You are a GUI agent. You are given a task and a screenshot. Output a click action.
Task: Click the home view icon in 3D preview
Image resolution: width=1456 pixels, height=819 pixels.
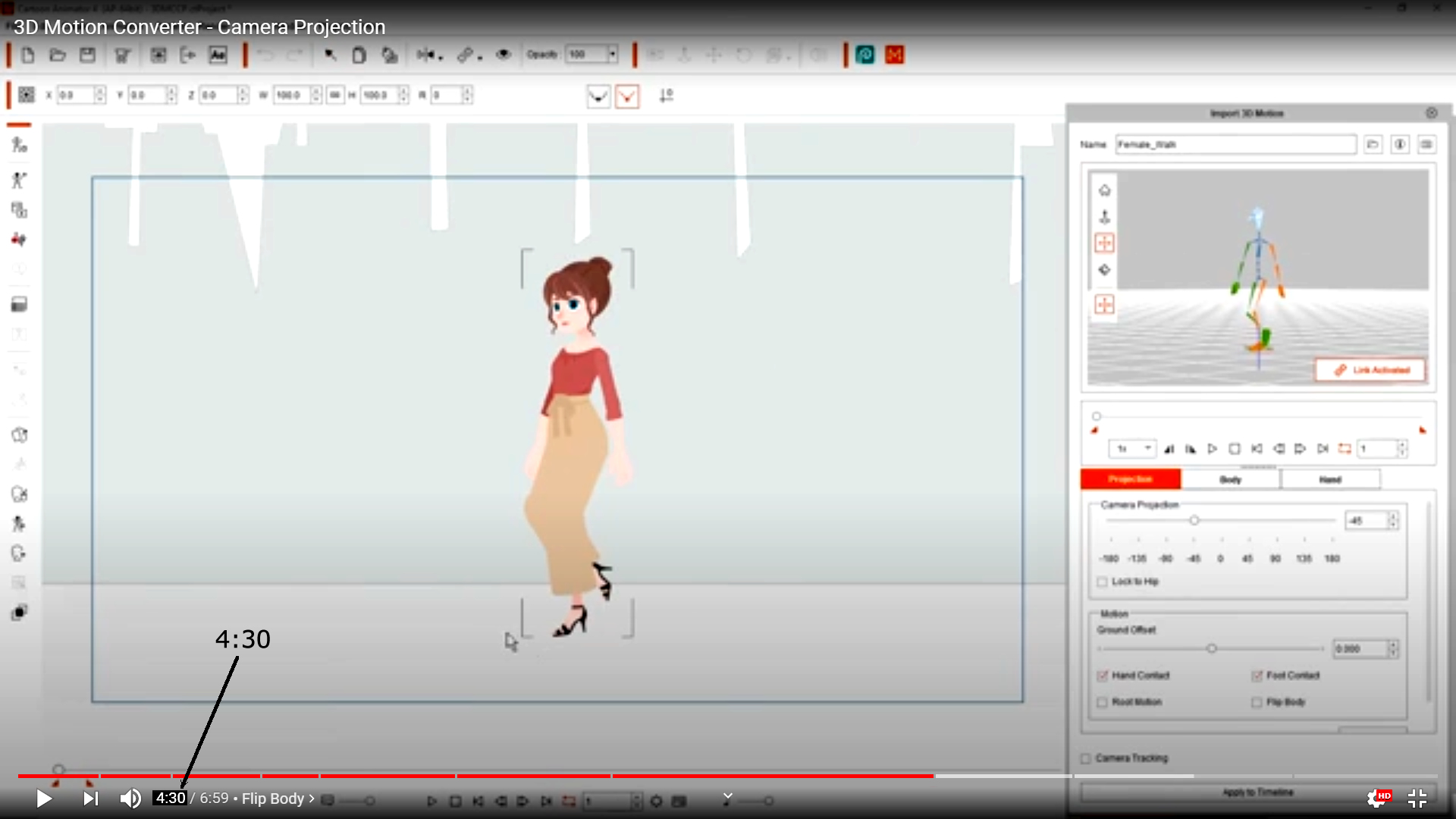point(1104,190)
